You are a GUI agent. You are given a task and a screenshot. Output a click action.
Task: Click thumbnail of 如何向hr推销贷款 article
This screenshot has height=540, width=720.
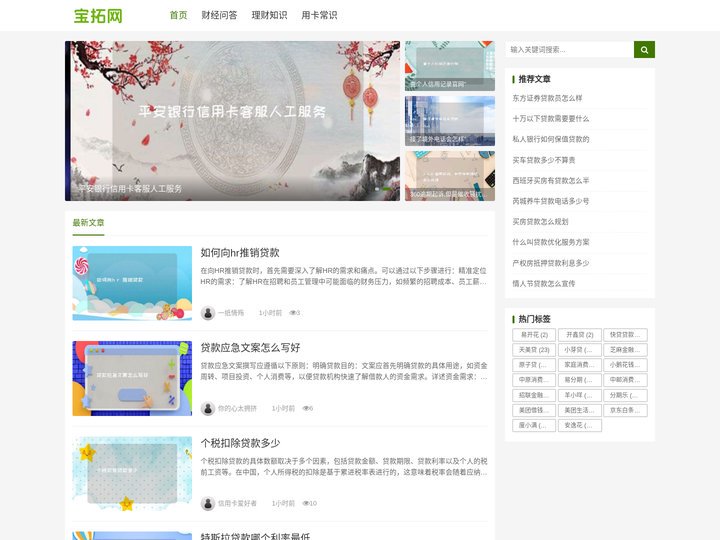tap(132, 283)
